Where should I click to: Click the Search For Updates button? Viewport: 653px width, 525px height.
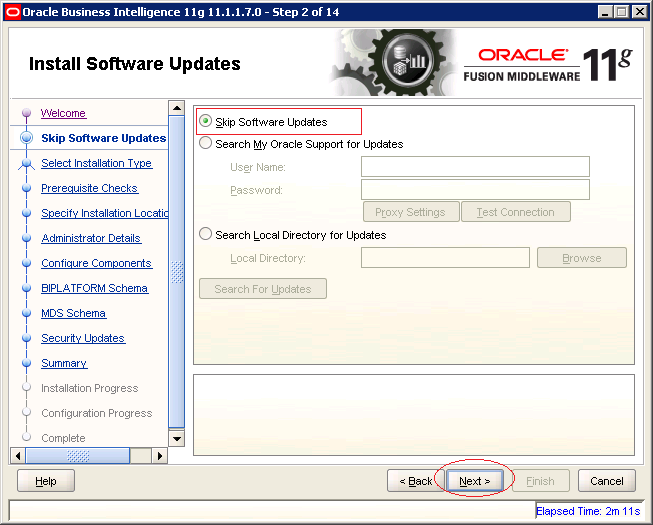pos(263,289)
